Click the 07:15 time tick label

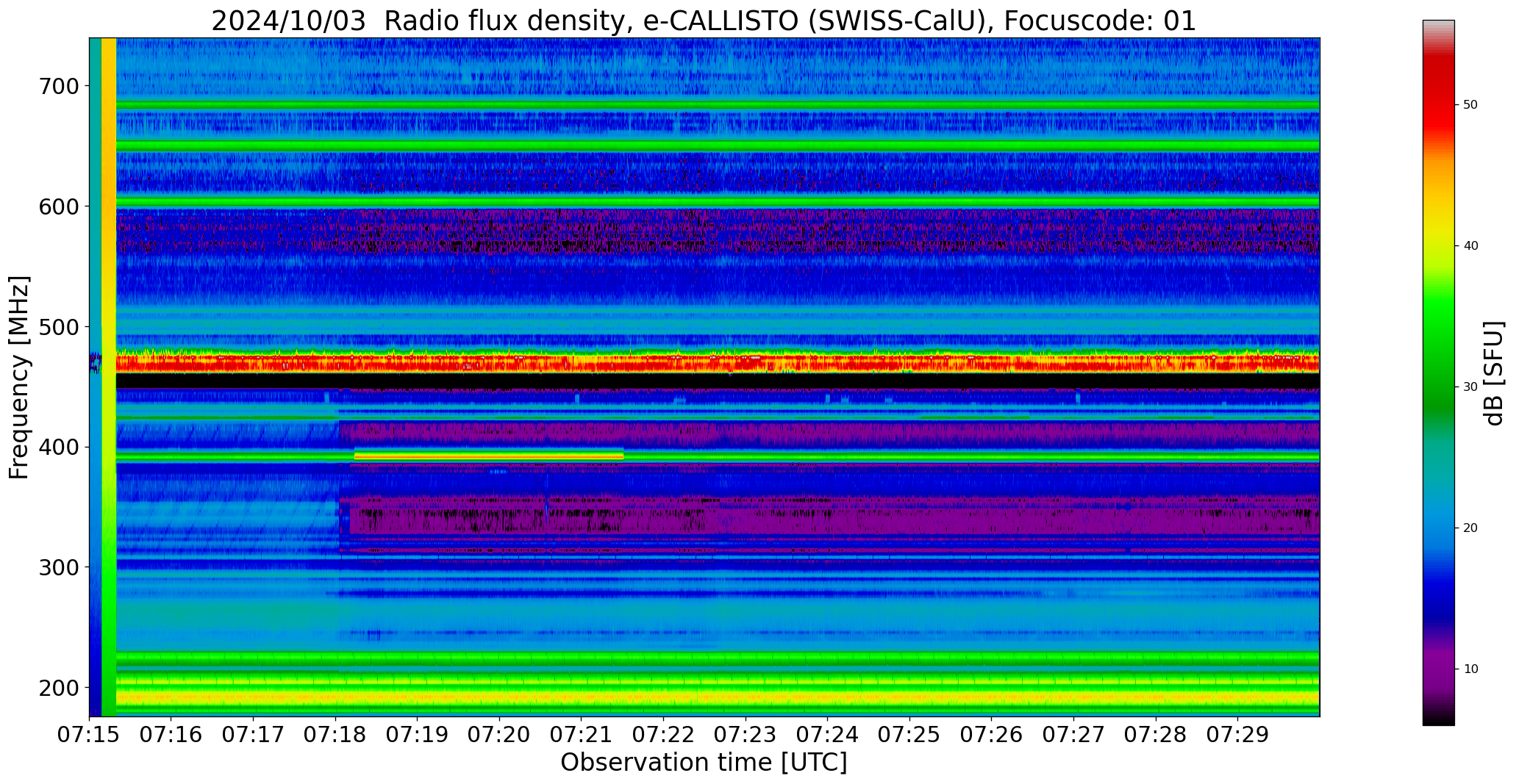pyautogui.click(x=90, y=735)
